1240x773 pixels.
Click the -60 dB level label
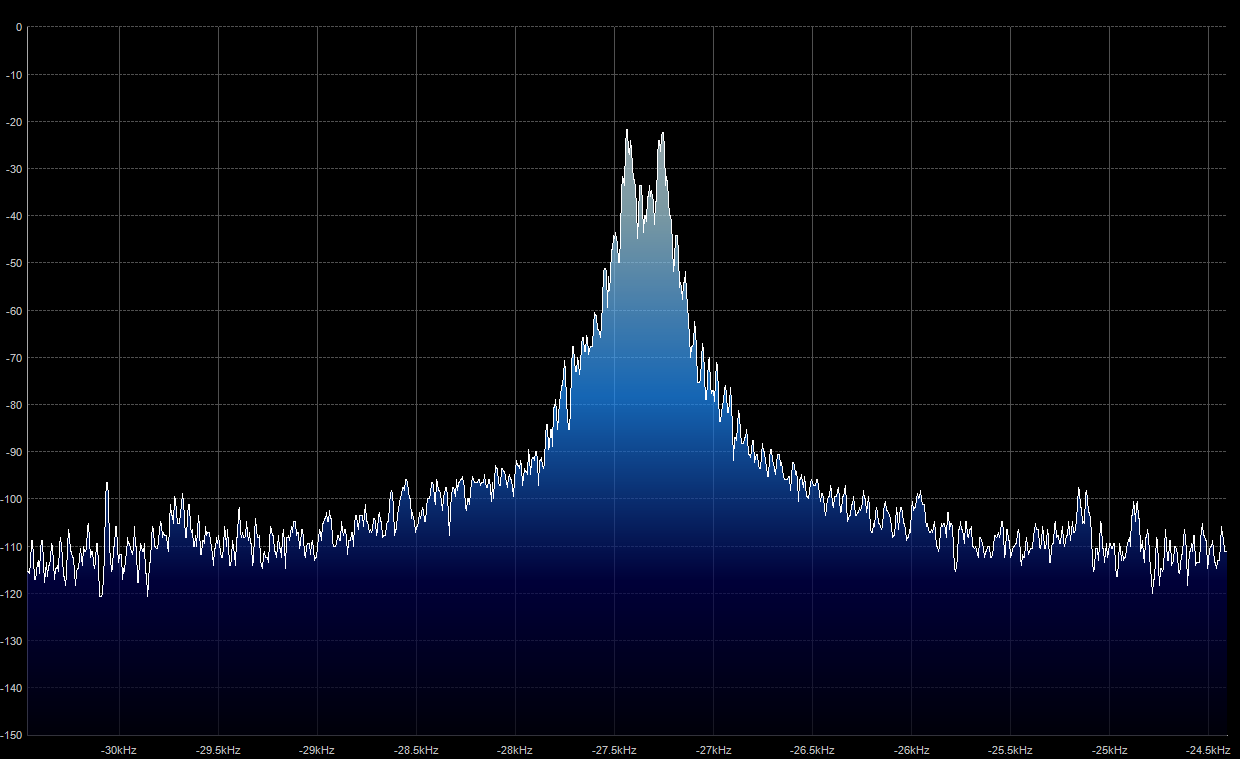click(15, 311)
